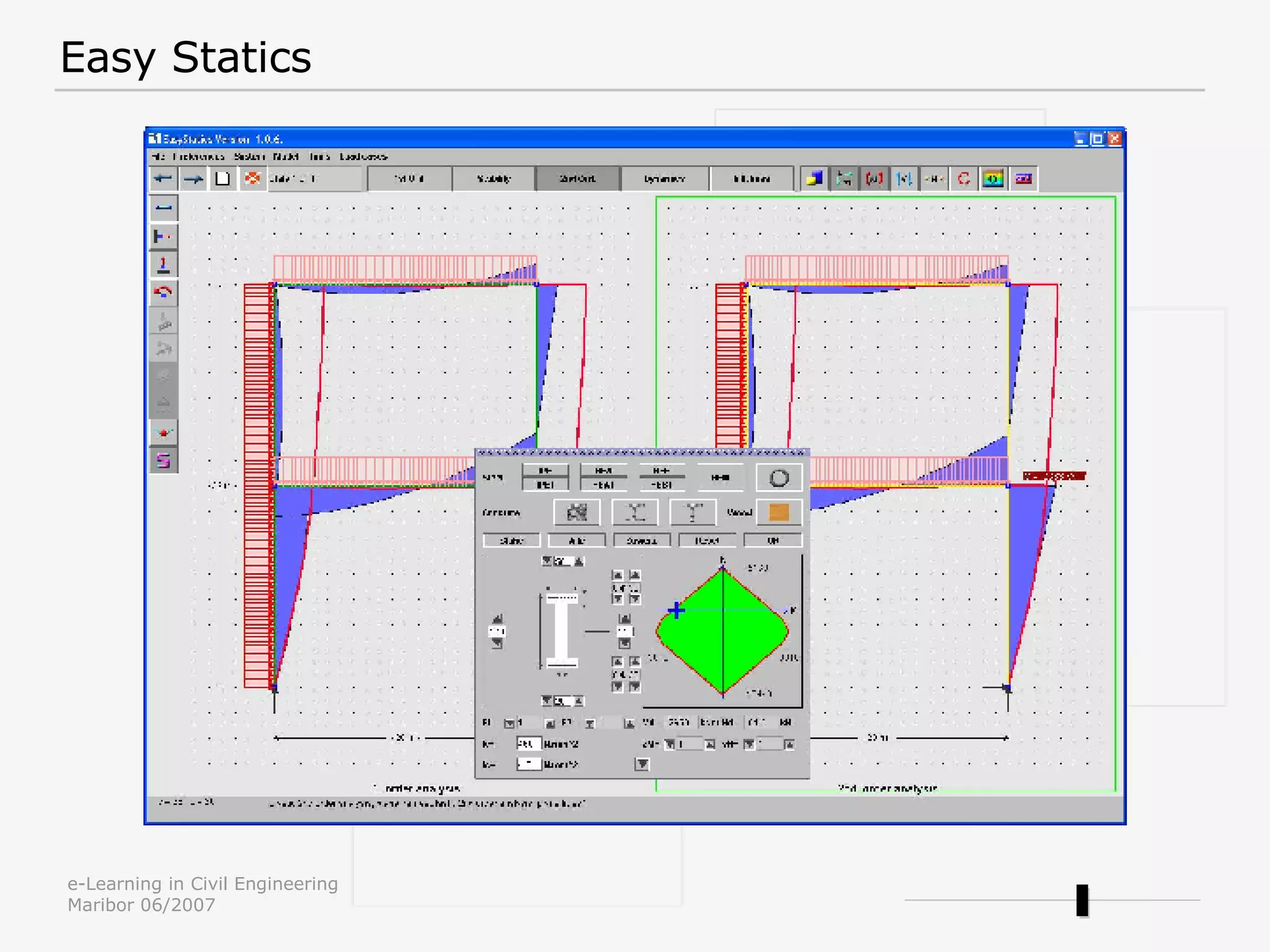Open the System menu
The height and width of the screenshot is (952, 1270).
point(249,156)
